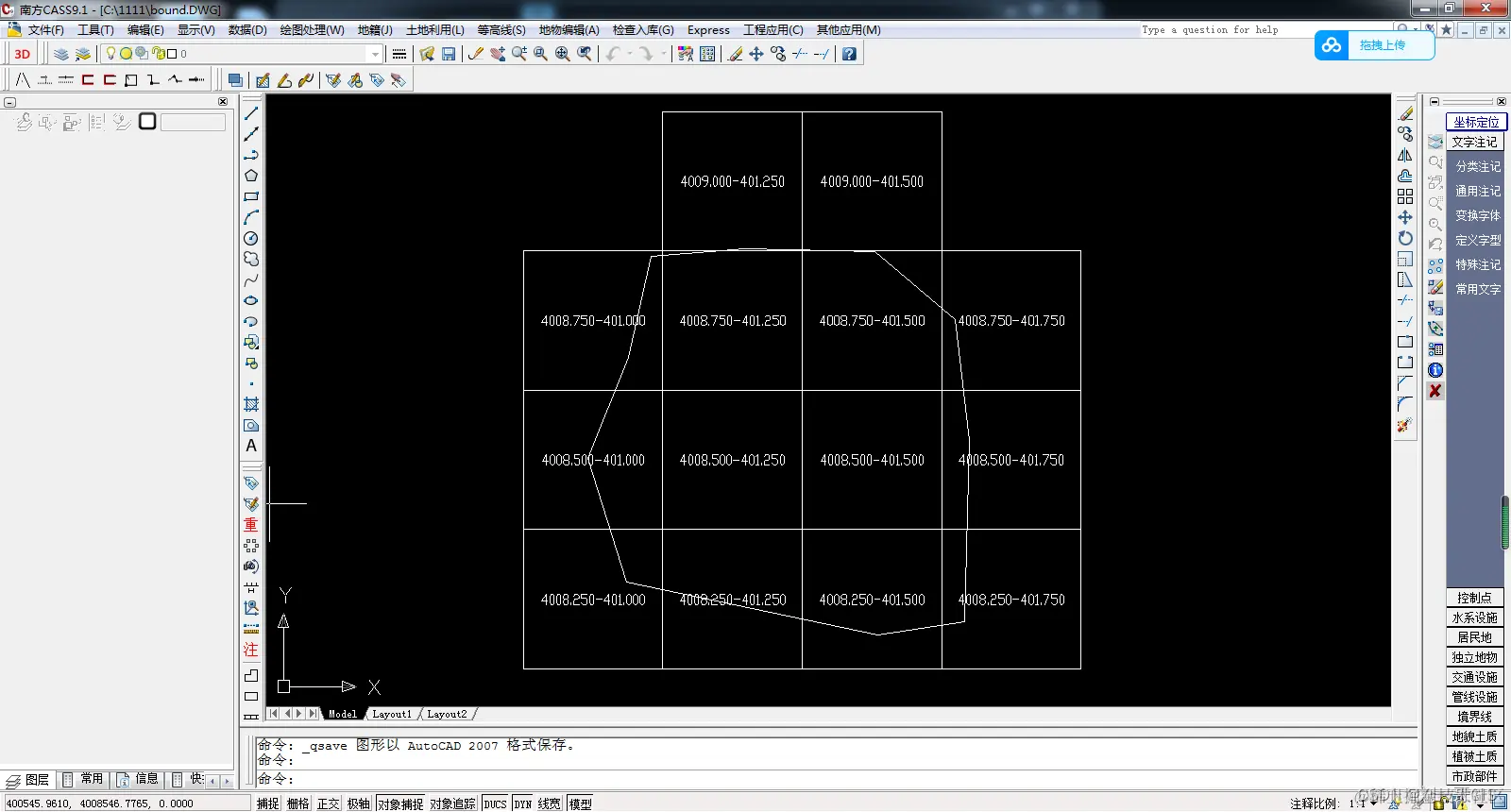
Task: Select the array tool in modify toolbar
Action: click(1405, 196)
